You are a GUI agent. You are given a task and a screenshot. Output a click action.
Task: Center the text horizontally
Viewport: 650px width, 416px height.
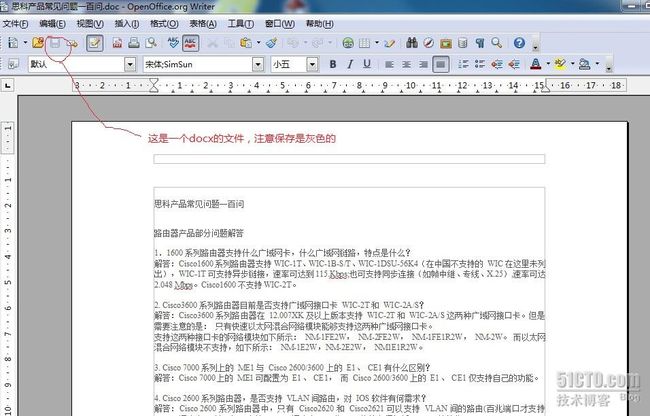(x=406, y=64)
